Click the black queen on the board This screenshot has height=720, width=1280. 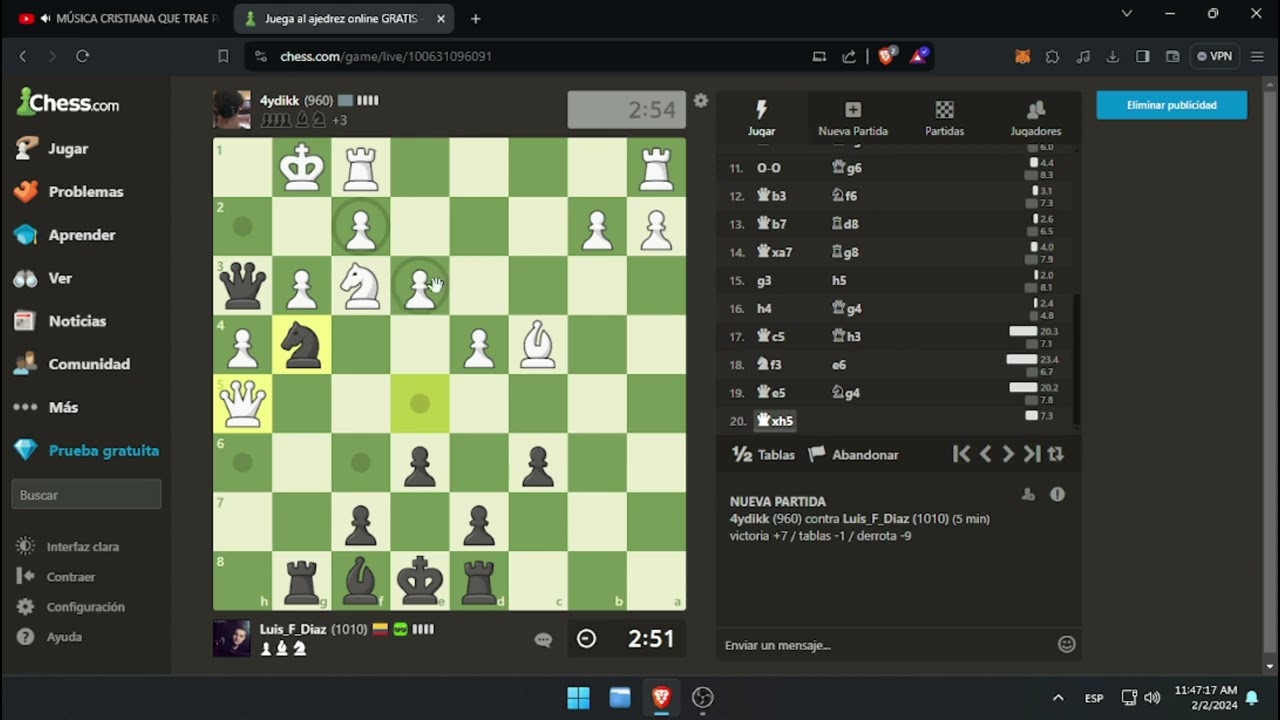coord(242,286)
